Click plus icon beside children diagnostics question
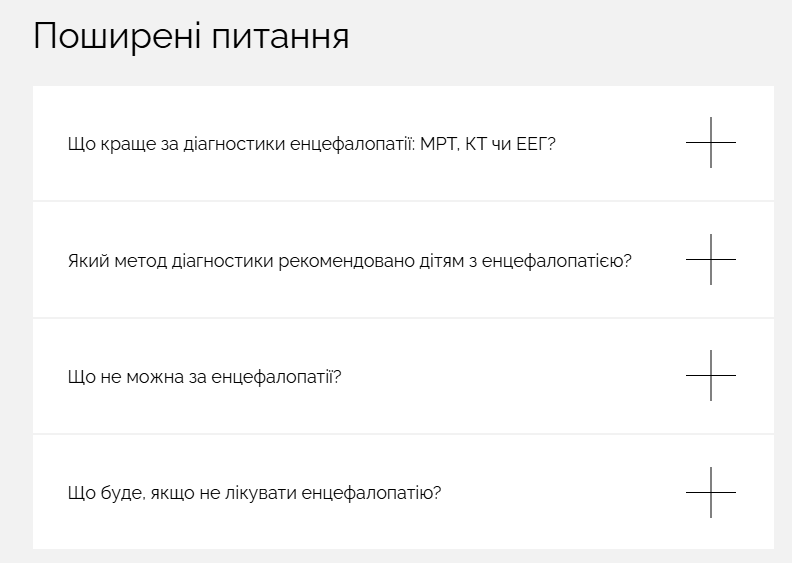792x563 pixels. (711, 260)
